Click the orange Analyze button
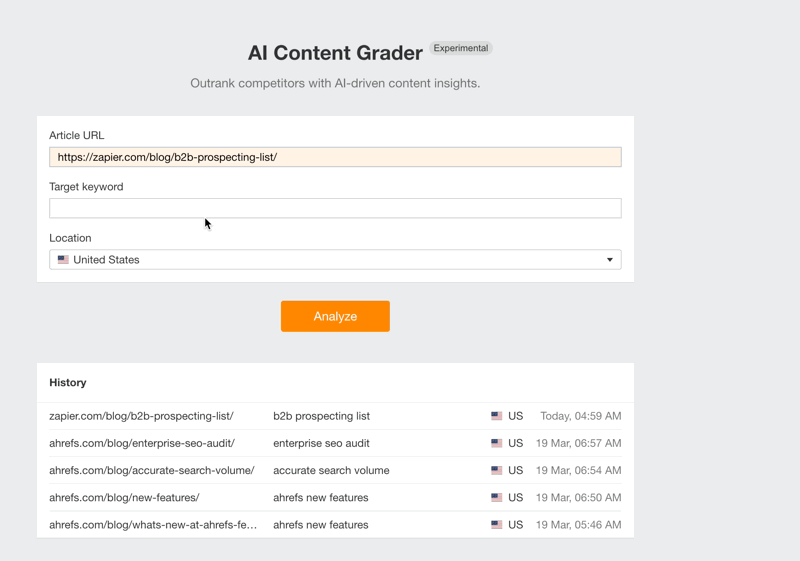 pos(335,316)
